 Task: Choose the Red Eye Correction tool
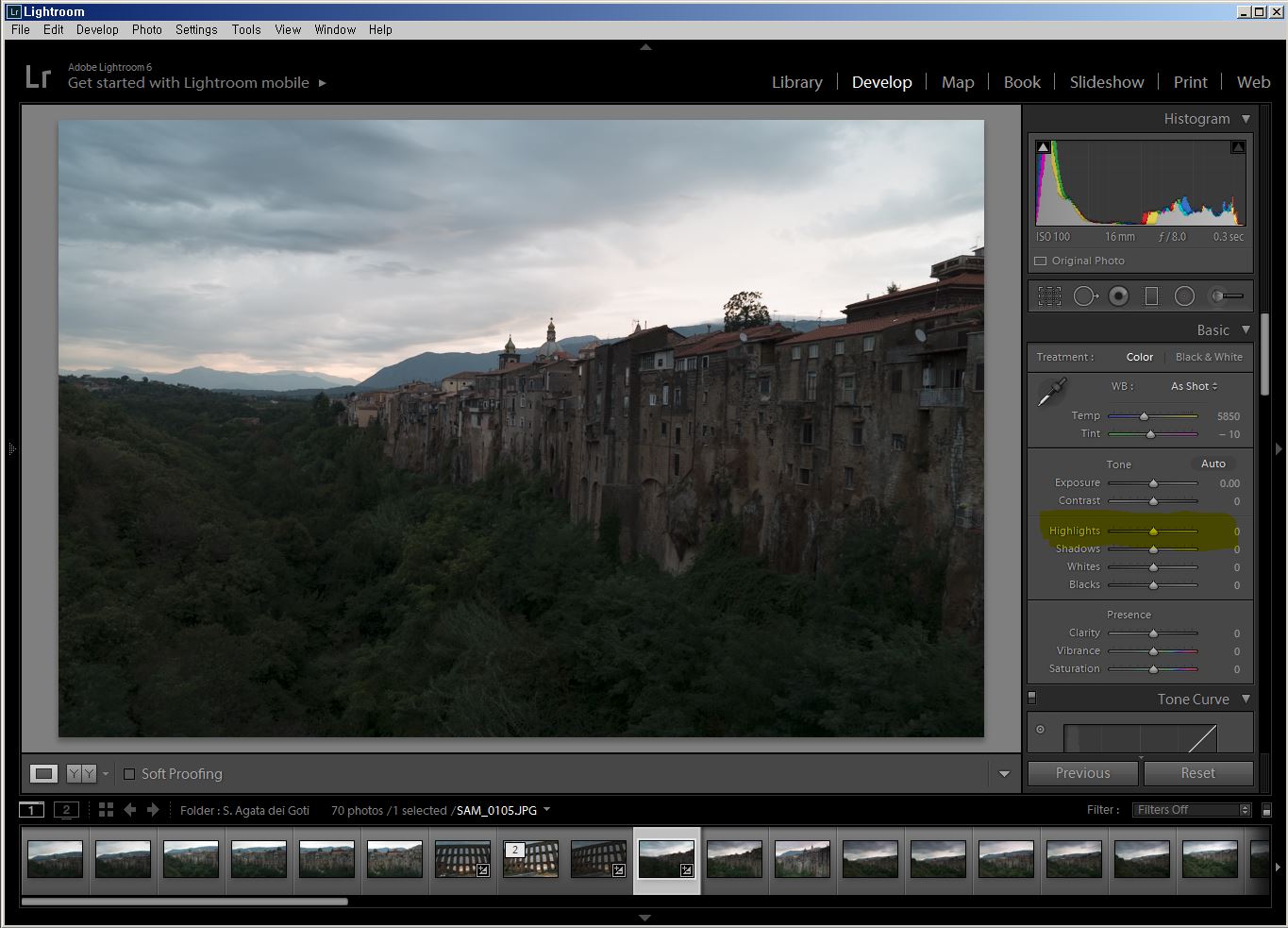1118,296
